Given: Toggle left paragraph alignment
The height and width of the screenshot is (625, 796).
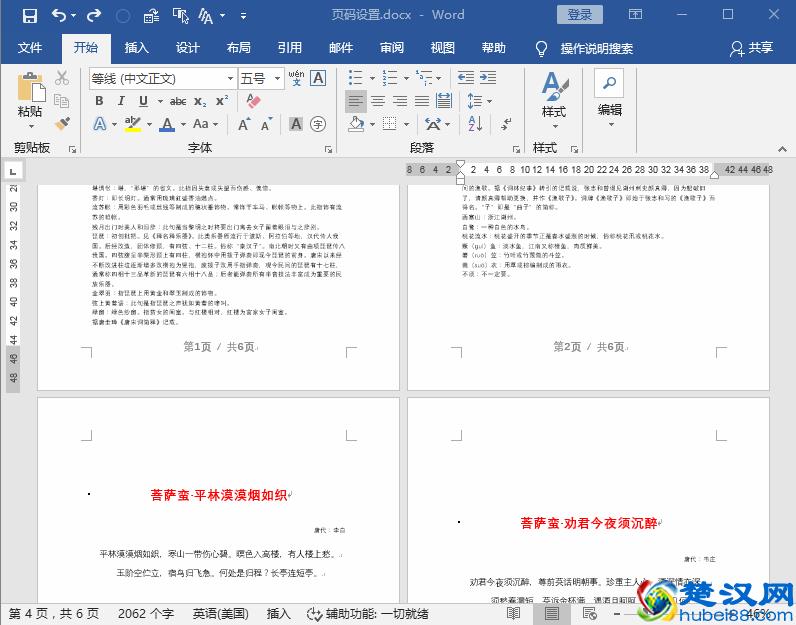Looking at the screenshot, I should [x=356, y=101].
